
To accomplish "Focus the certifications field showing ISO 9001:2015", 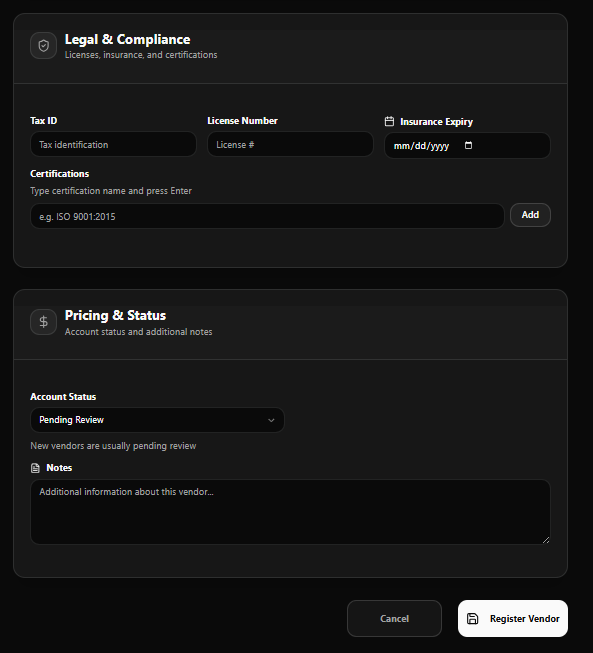I will click(x=267, y=216).
